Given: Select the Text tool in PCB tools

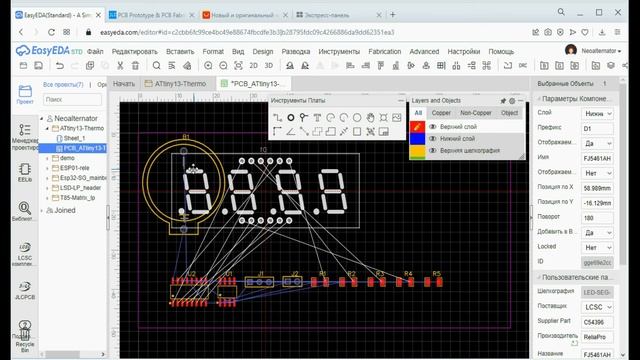Looking at the screenshot, I should pos(317,118).
